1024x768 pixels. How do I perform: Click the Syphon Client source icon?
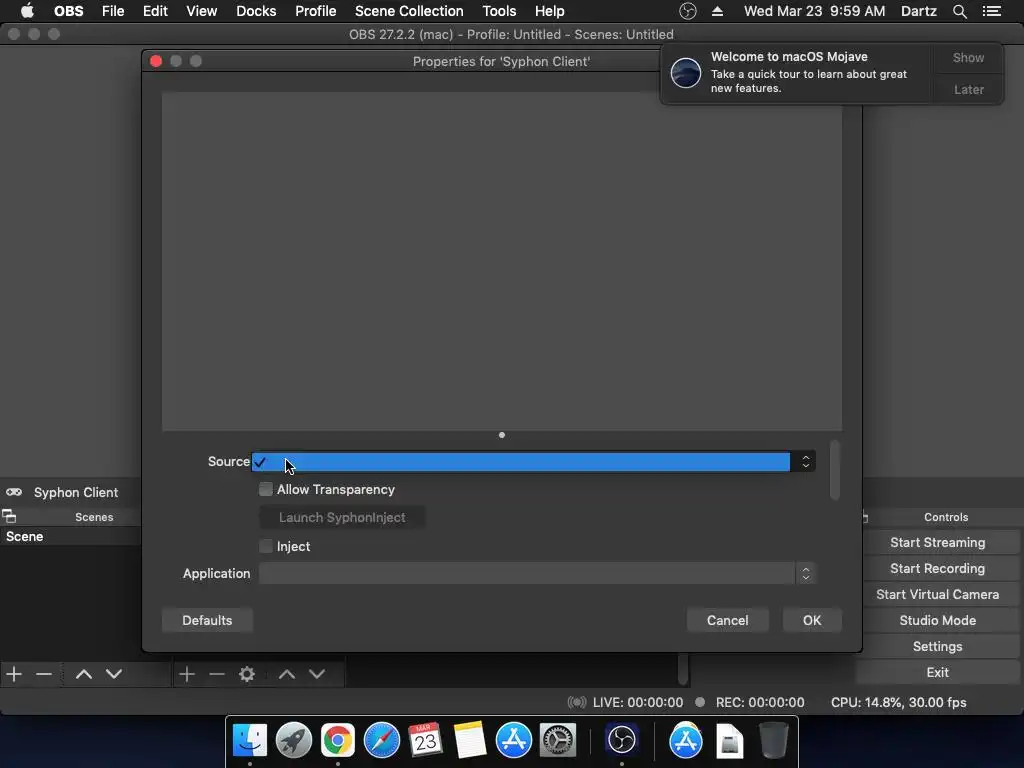[14, 492]
